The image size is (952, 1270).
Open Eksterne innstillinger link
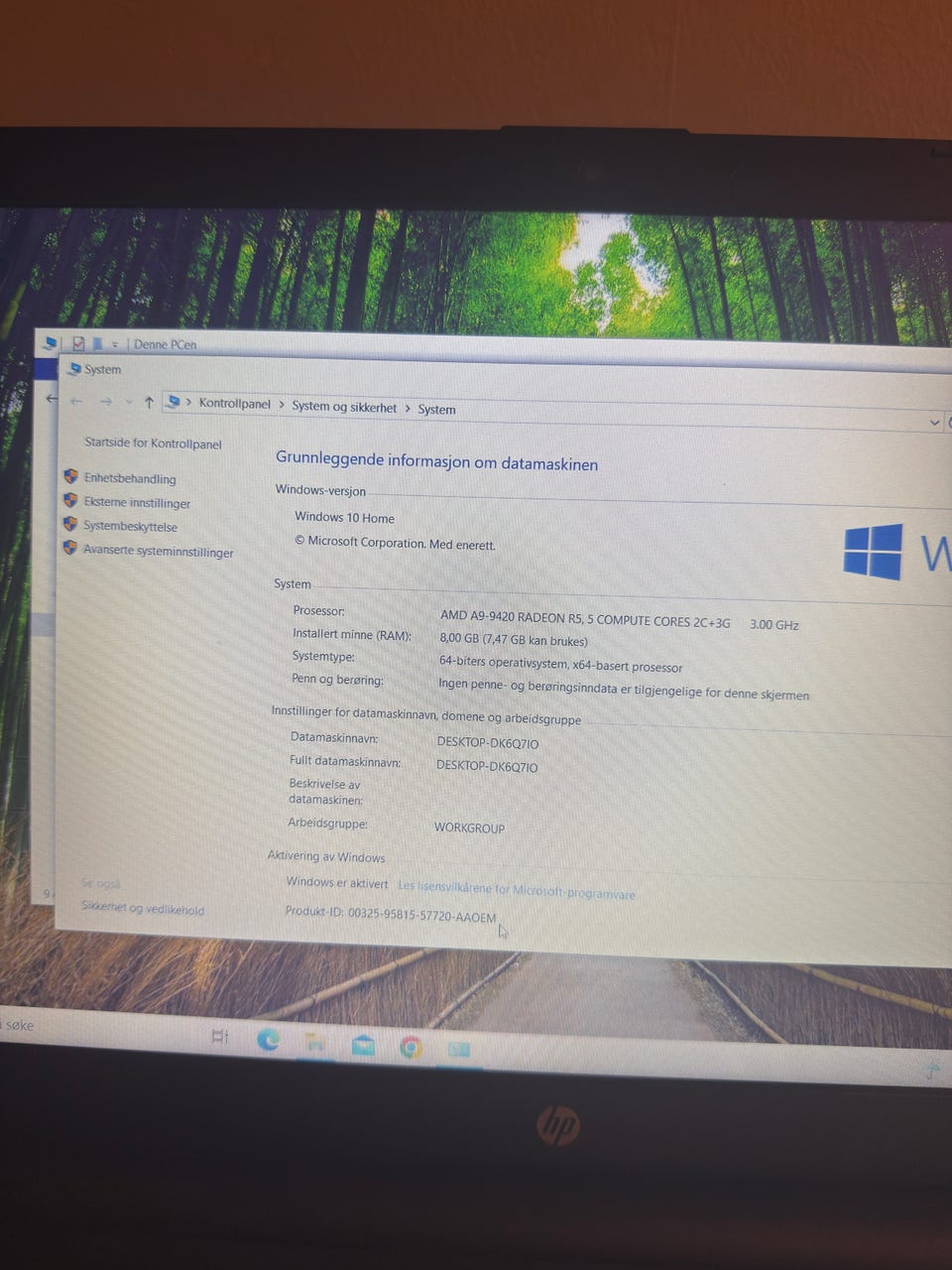point(137,503)
